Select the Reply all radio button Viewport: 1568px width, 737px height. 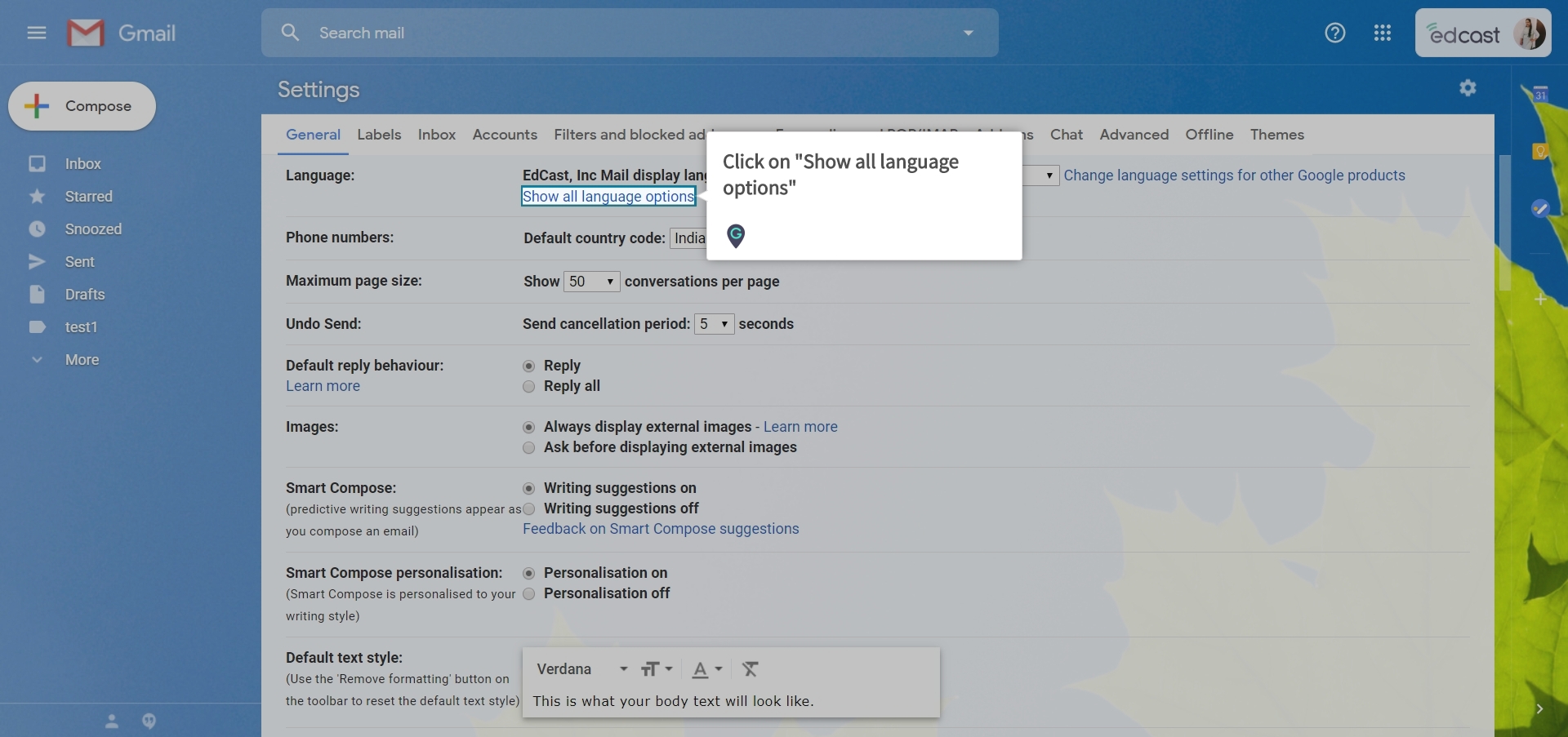[528, 386]
